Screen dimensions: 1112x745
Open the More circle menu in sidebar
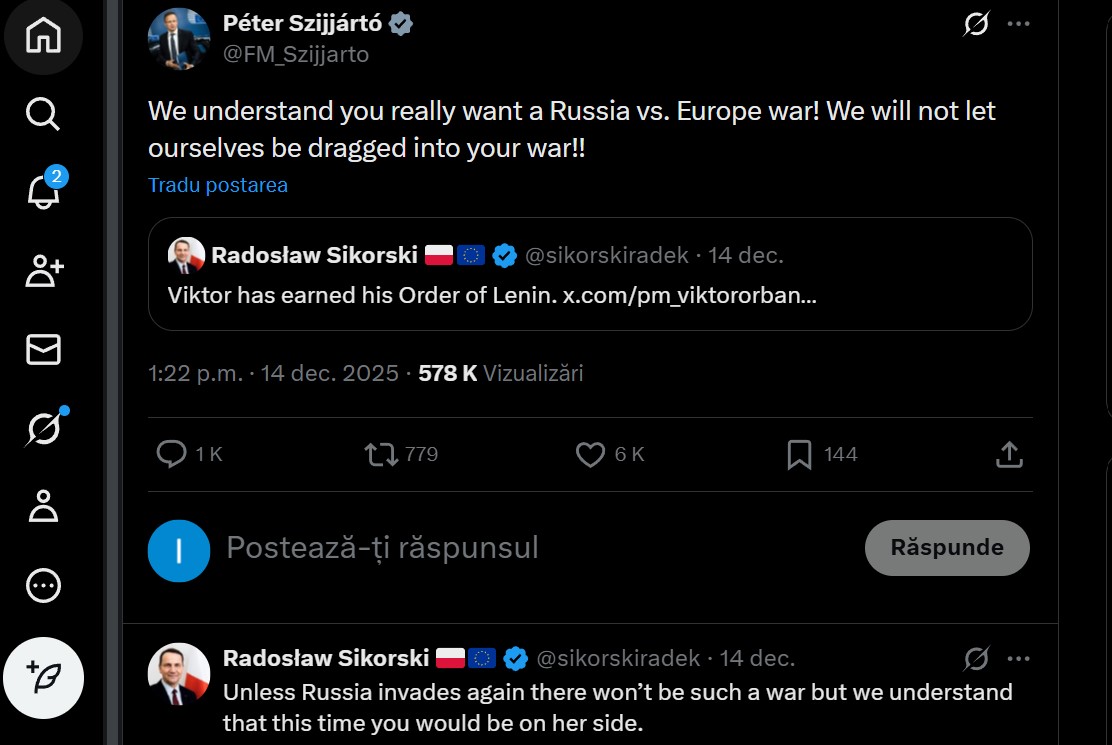(43, 586)
